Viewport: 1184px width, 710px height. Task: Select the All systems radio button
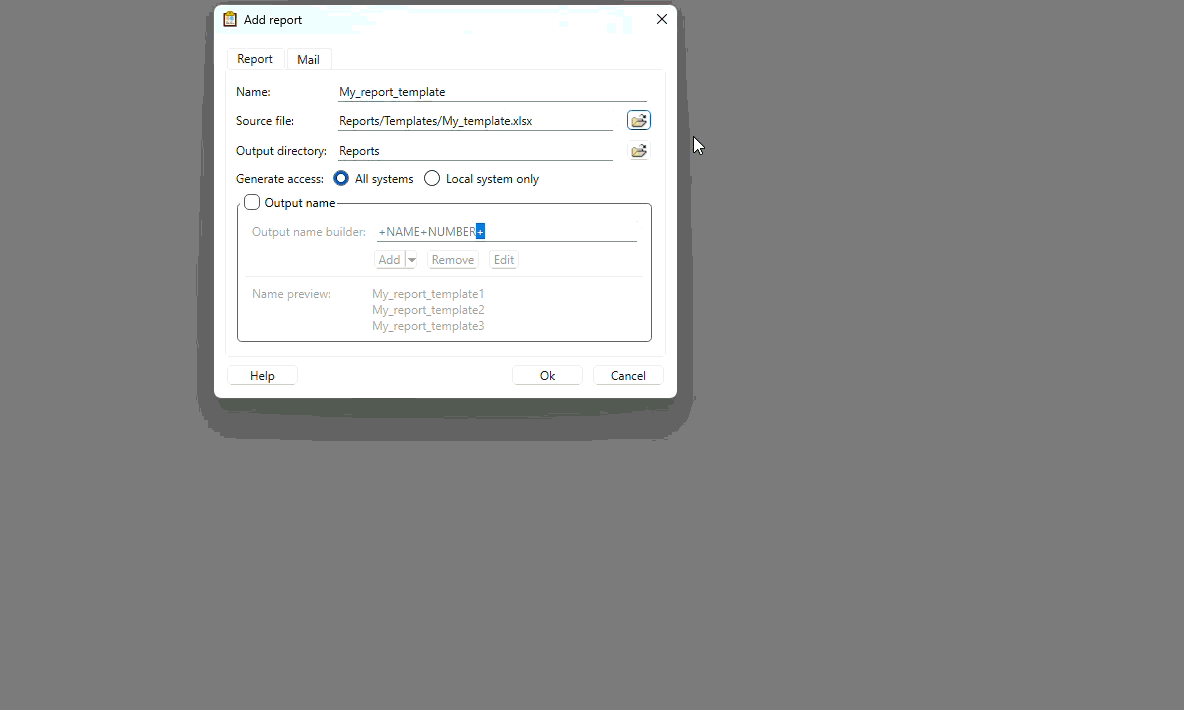(x=340, y=178)
